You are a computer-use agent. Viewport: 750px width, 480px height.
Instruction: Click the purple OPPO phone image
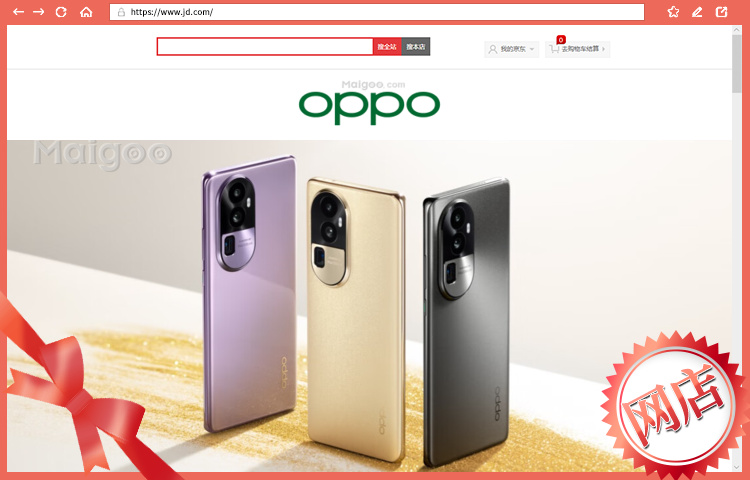click(250, 293)
